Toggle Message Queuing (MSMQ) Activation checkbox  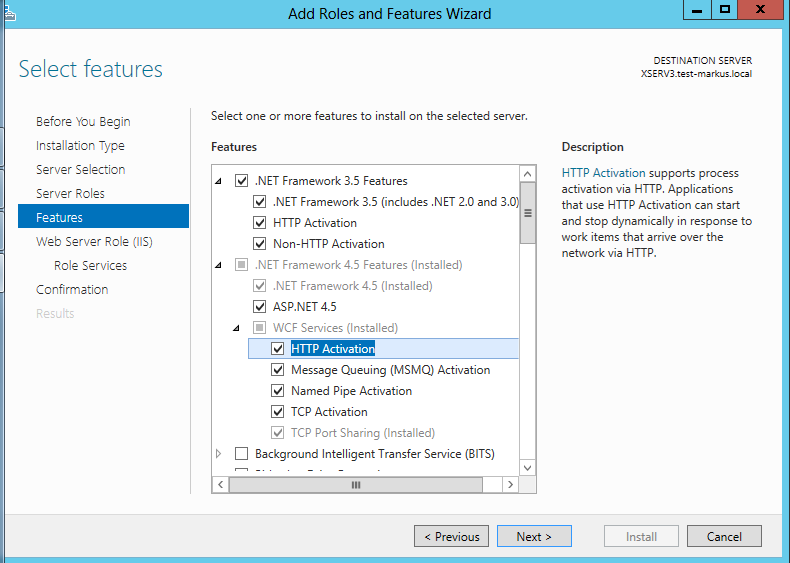[x=278, y=370]
